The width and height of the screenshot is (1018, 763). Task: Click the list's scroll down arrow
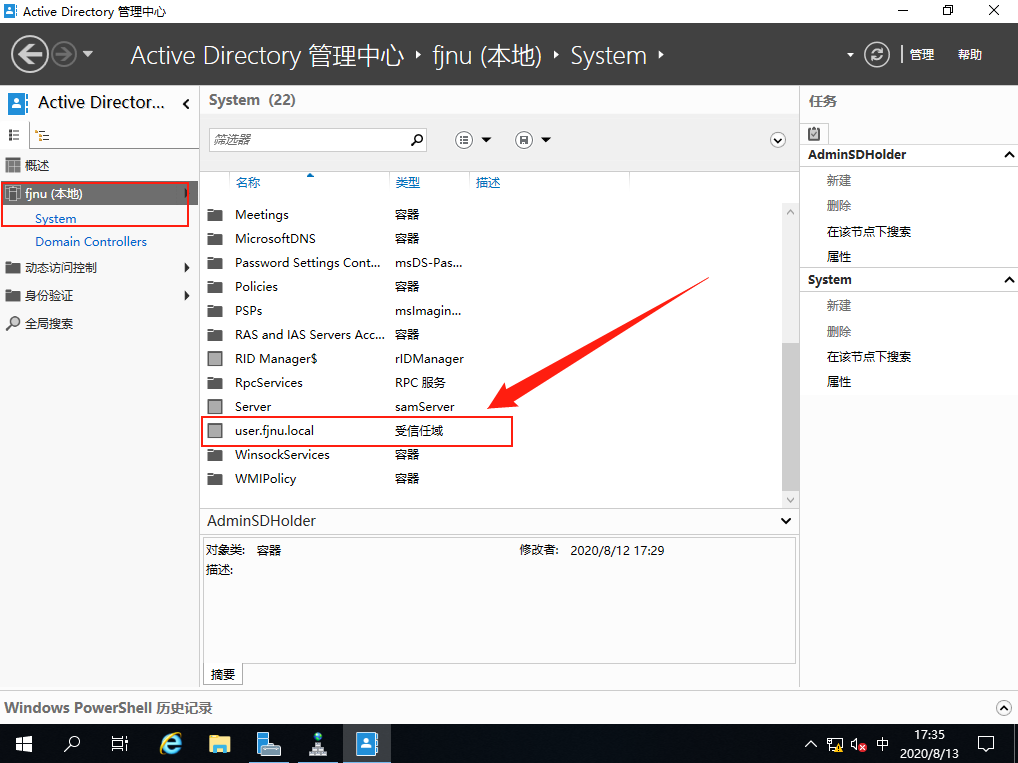tap(790, 500)
